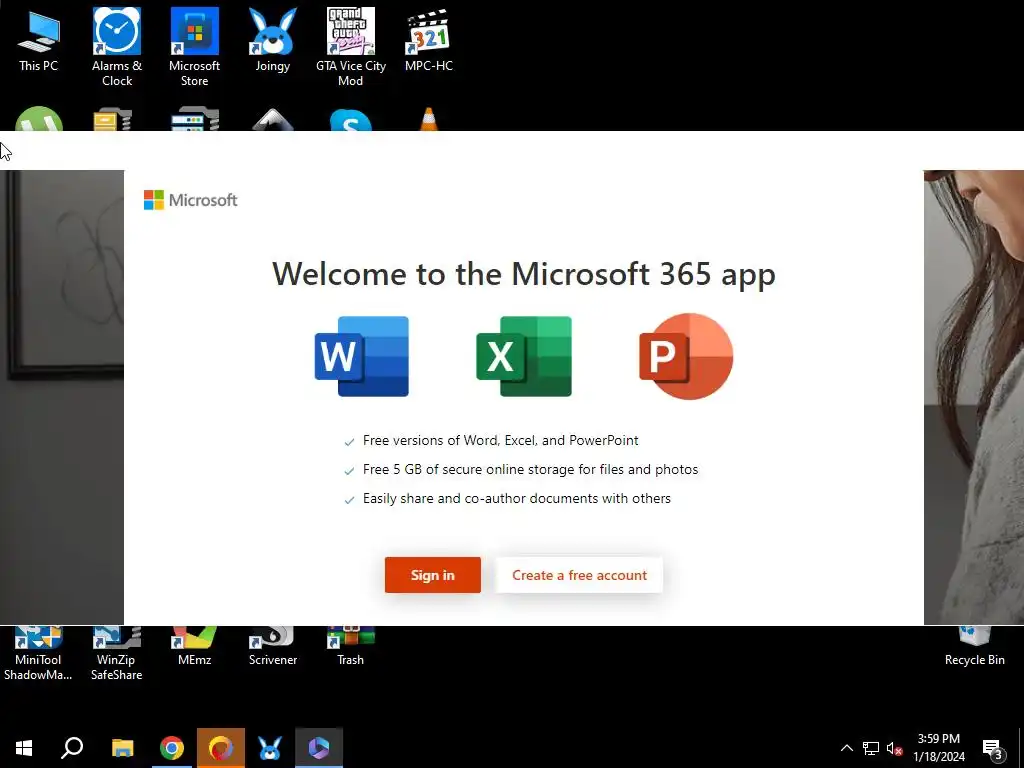This screenshot has height=768, width=1024.
Task: Open MiniTool ShadowMaker desktop shortcut
Action: (x=38, y=654)
